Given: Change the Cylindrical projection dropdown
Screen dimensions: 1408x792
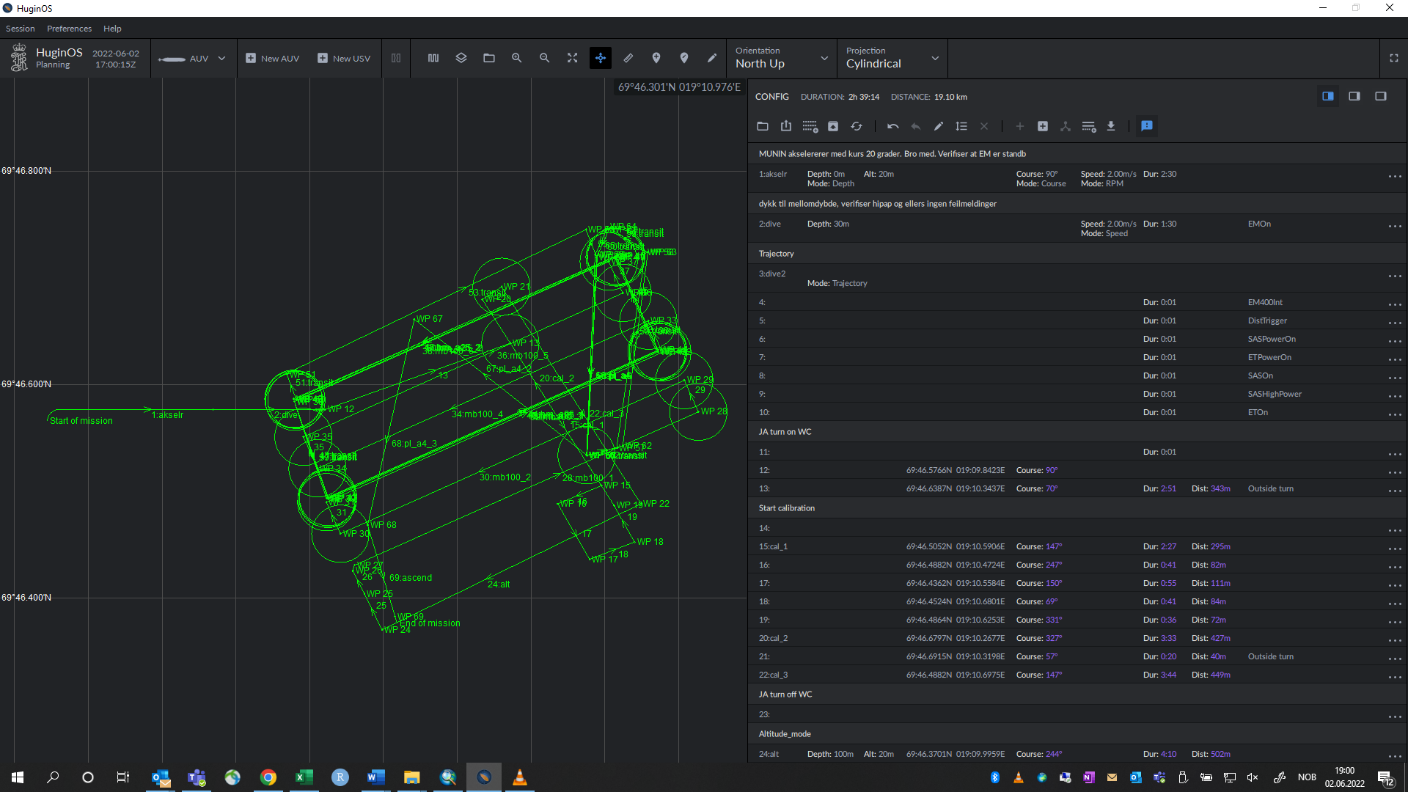Looking at the screenshot, I should pyautogui.click(x=890, y=58).
